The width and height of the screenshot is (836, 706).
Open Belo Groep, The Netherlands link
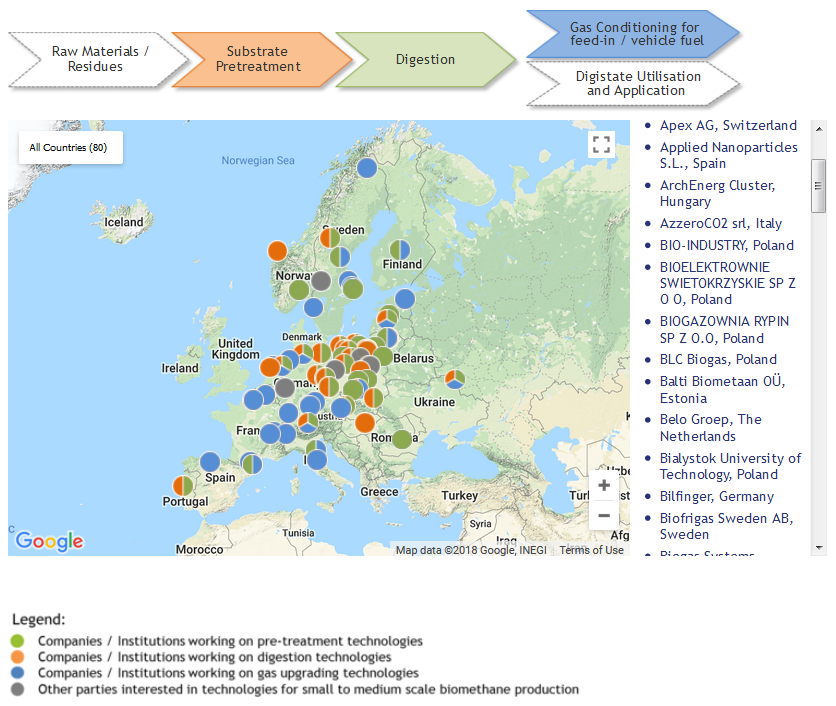(711, 428)
